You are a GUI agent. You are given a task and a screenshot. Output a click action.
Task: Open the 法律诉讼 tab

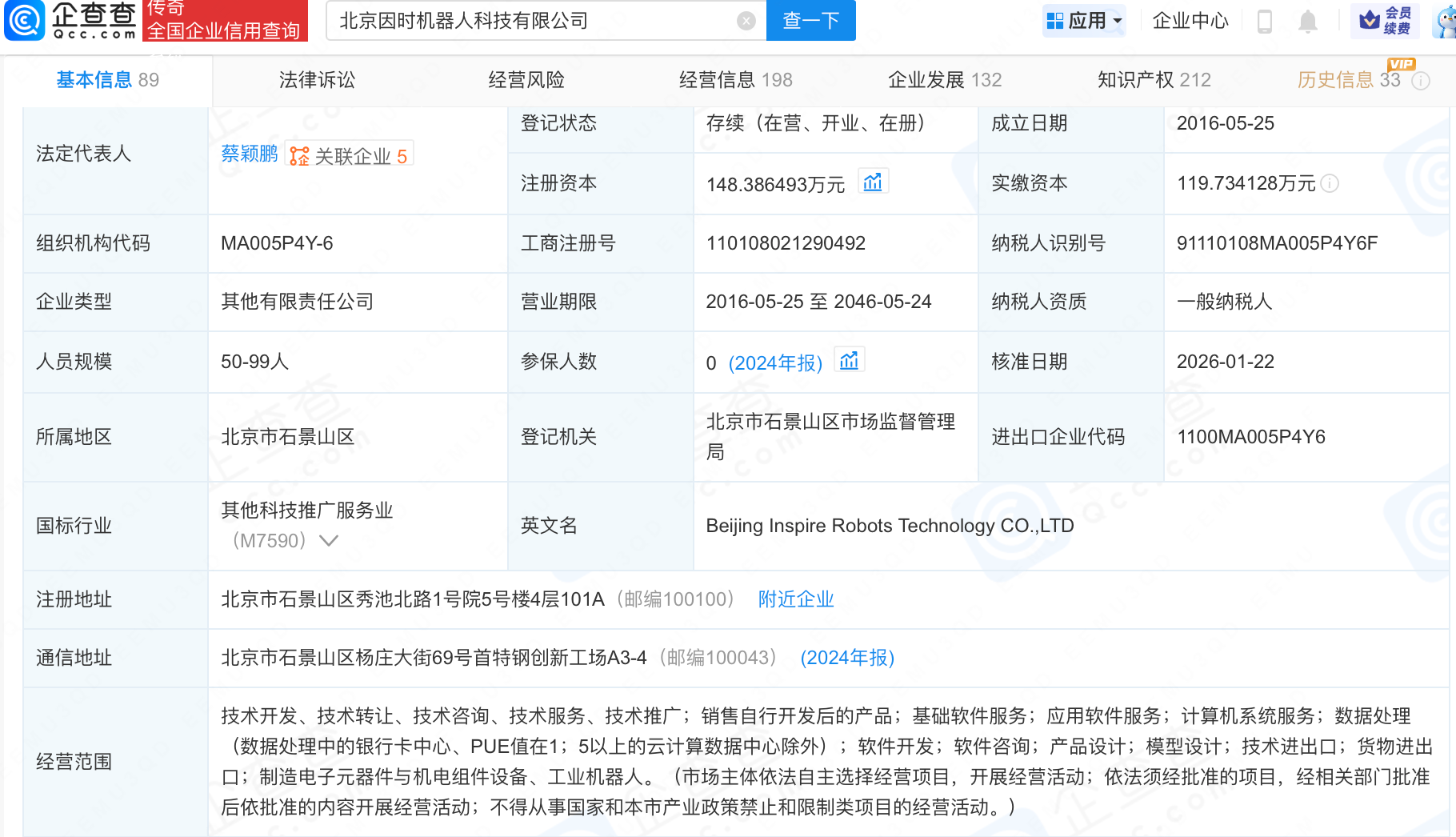[317, 80]
